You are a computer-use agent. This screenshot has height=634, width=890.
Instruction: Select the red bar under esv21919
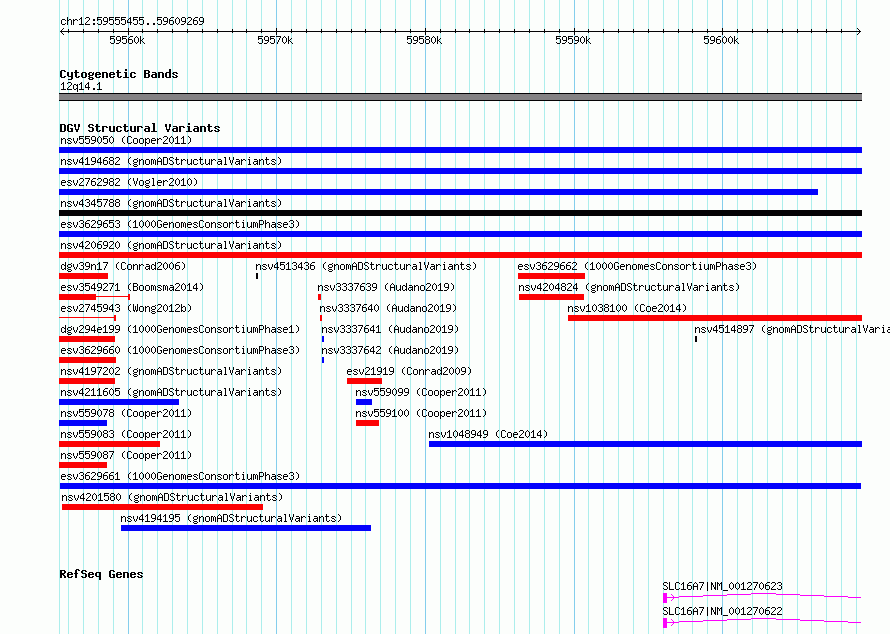pos(364,381)
